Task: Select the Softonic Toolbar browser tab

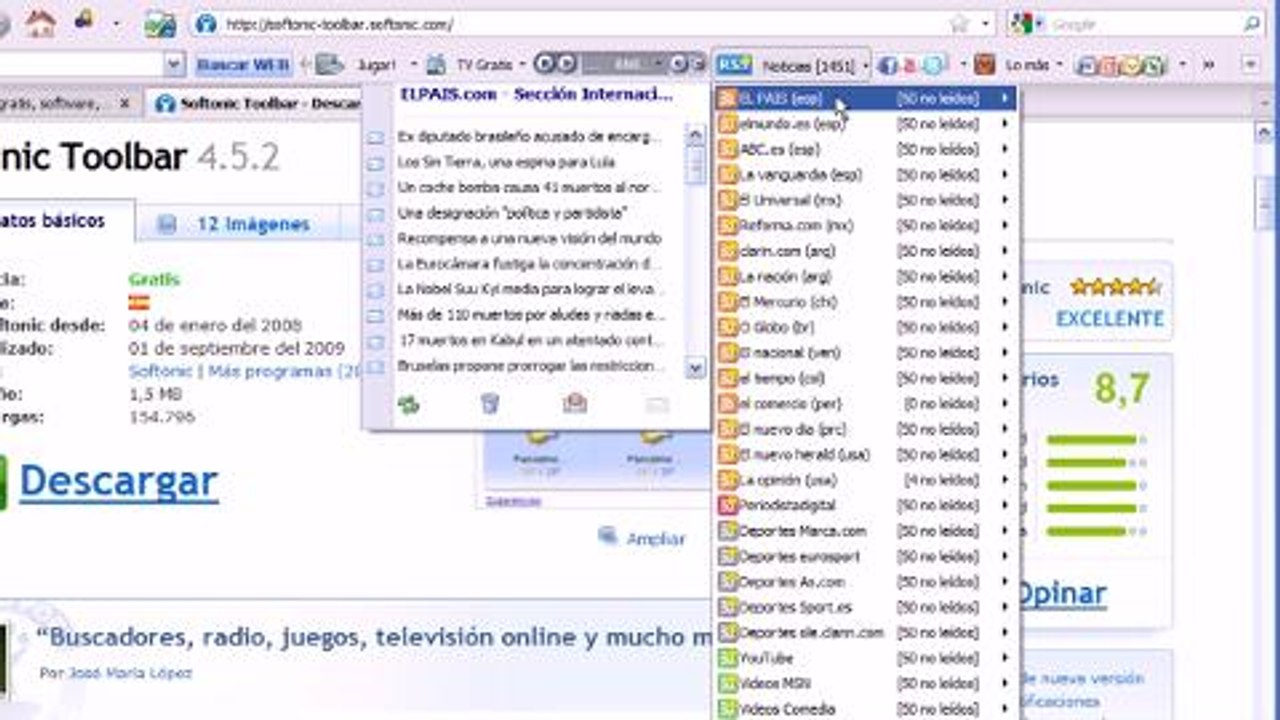Action: [255, 103]
